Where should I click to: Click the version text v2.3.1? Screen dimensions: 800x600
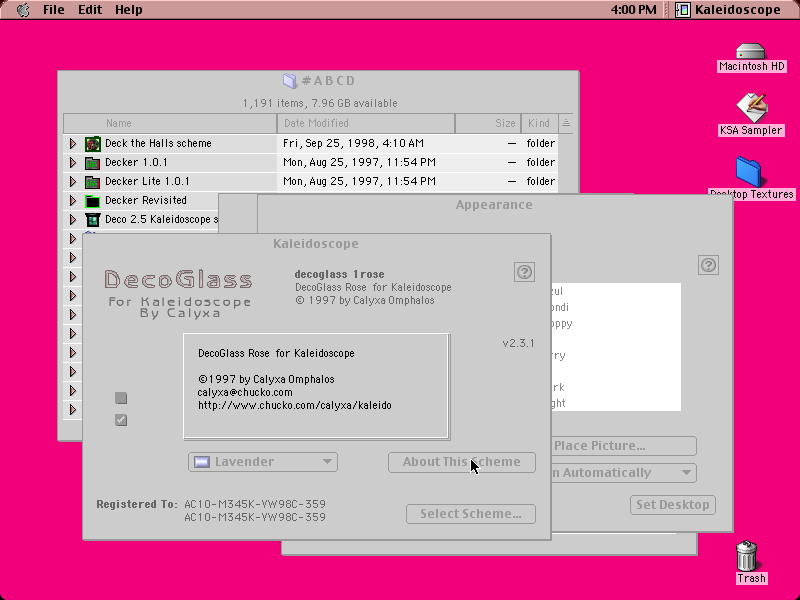coord(518,343)
